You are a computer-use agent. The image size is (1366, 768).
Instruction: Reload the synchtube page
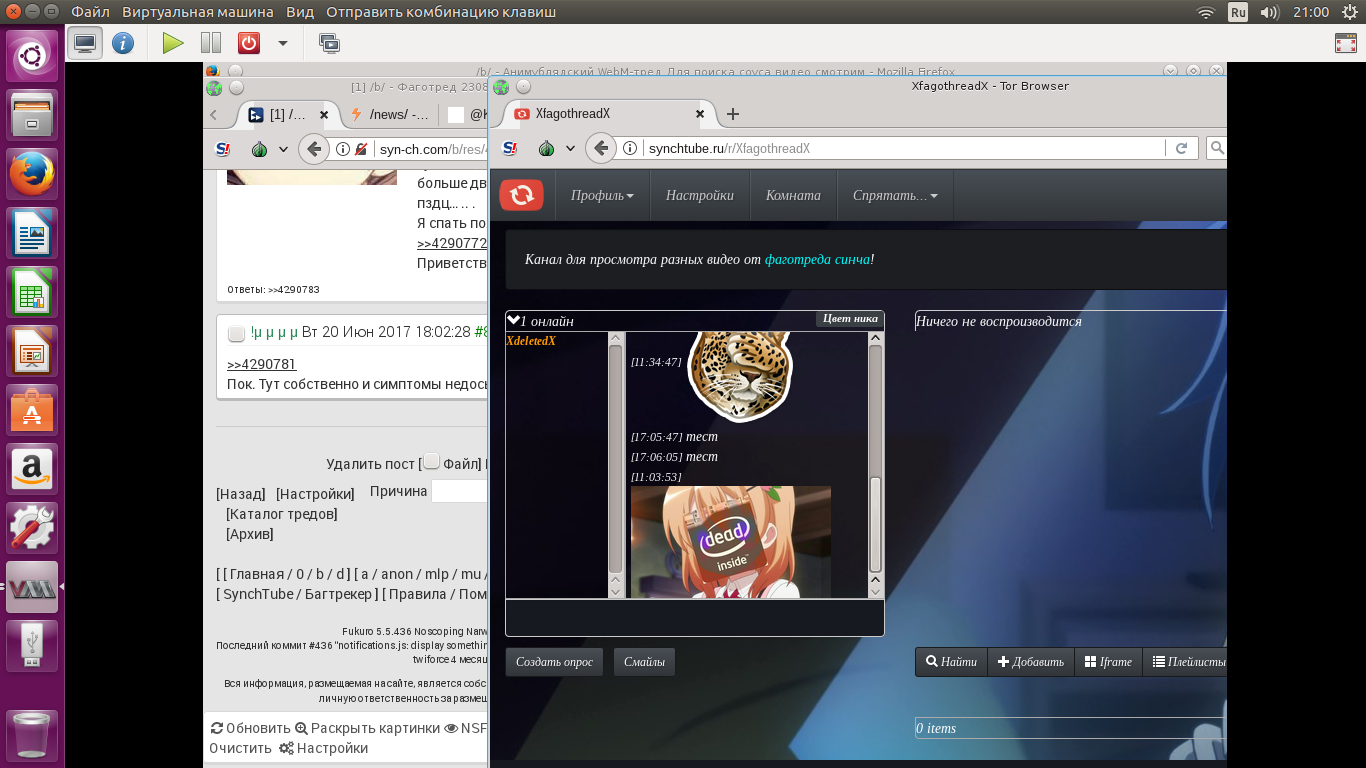click(1181, 148)
